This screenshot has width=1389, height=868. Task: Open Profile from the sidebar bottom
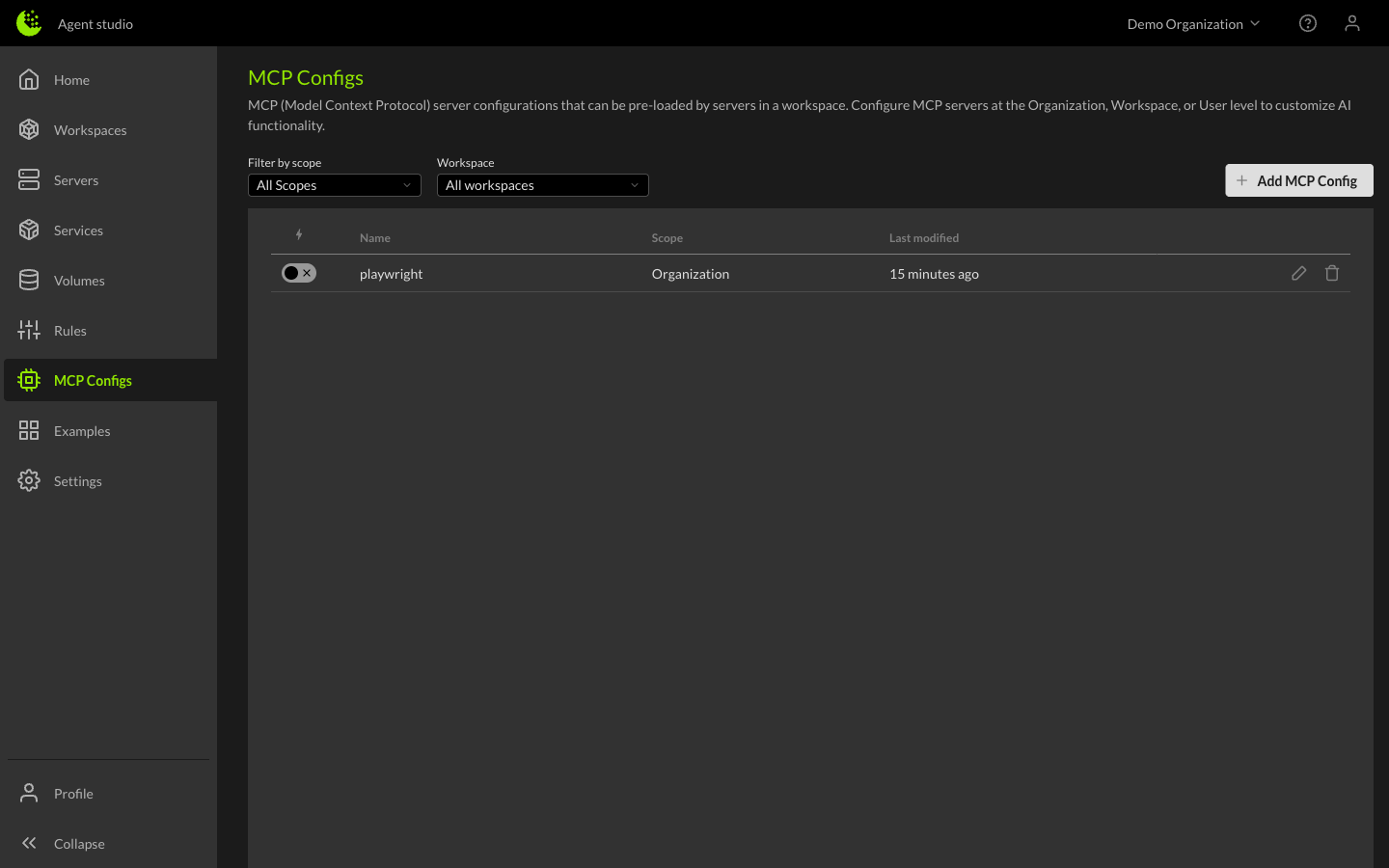click(73, 794)
